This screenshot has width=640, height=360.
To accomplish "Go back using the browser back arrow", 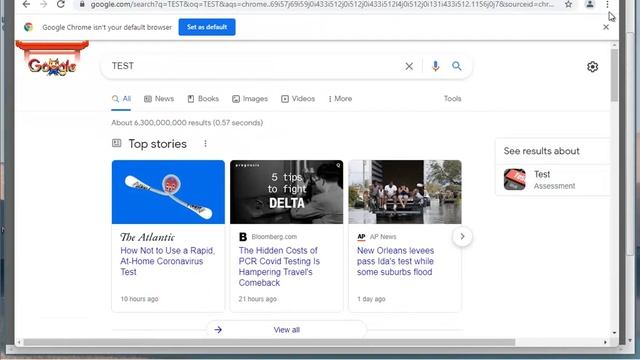I will [27, 4].
